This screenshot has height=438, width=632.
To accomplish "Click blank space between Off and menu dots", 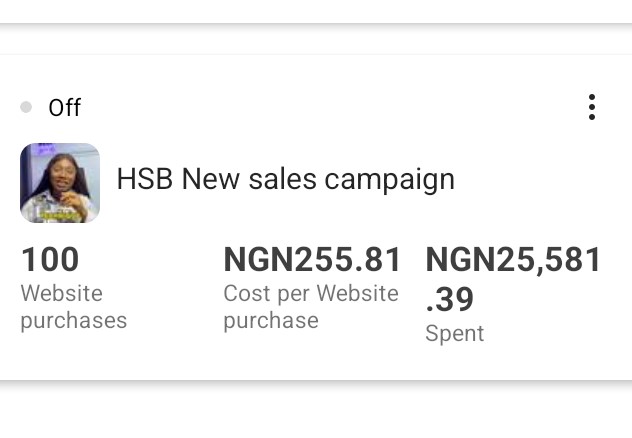I will coord(320,107).
